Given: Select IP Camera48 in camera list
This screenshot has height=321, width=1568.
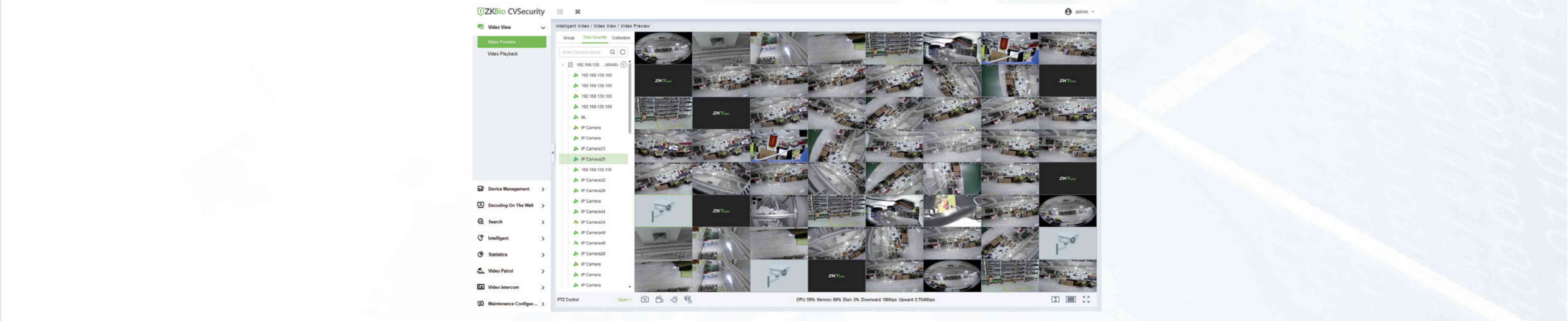Looking at the screenshot, I should (x=593, y=243).
